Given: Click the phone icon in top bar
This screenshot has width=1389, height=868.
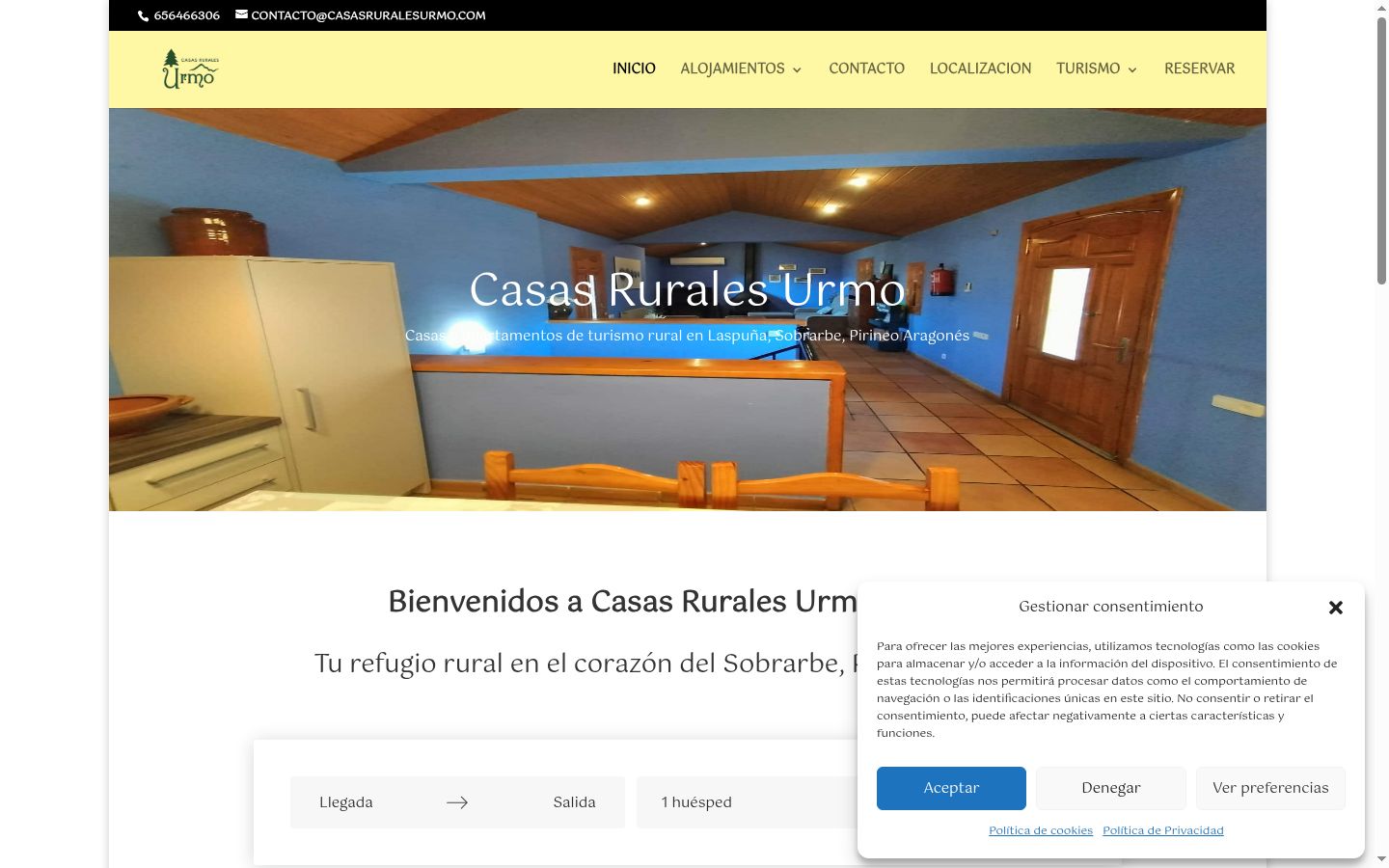Looking at the screenshot, I should 144,15.
